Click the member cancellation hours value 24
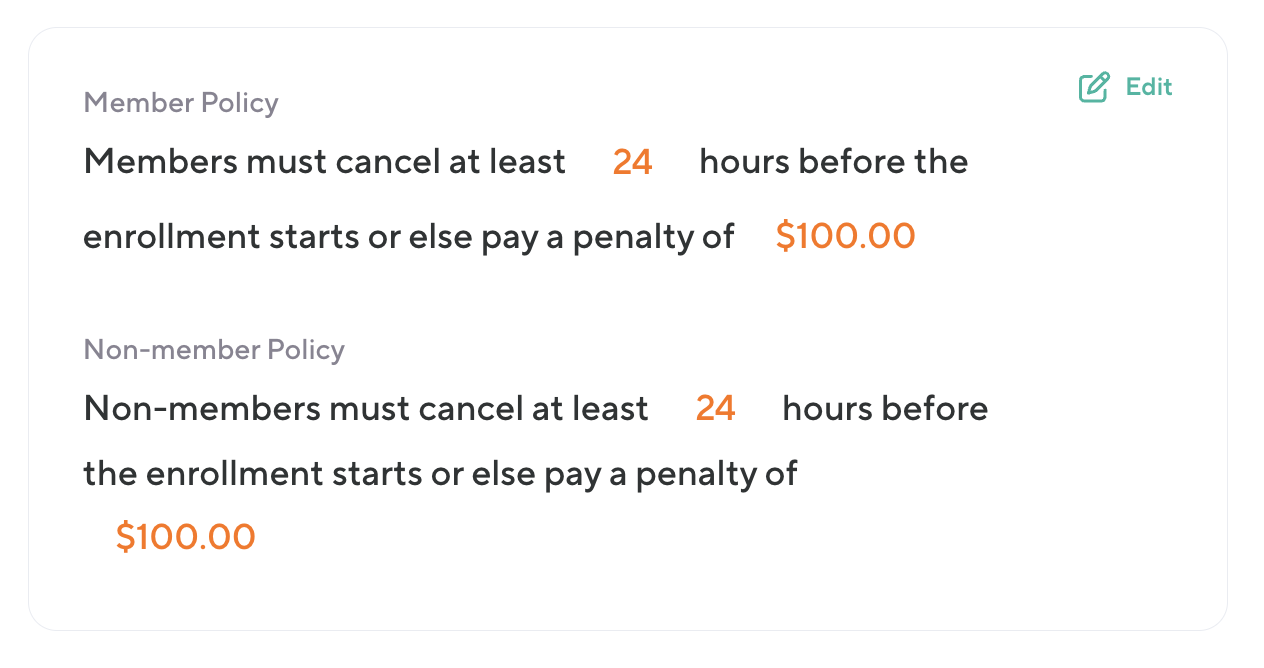Screen dimensions: 1264x668 pos(632,162)
